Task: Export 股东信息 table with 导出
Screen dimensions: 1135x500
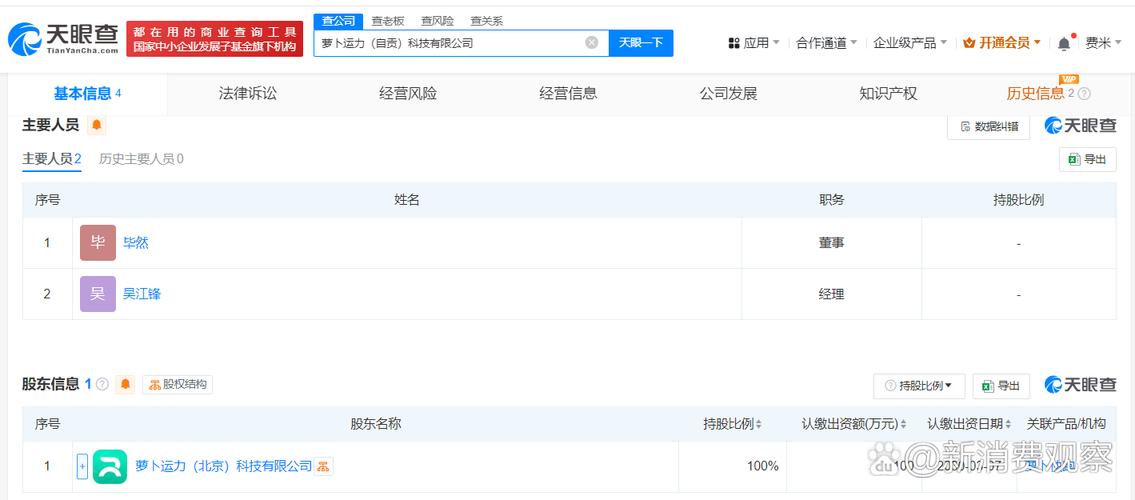Action: [1001, 386]
